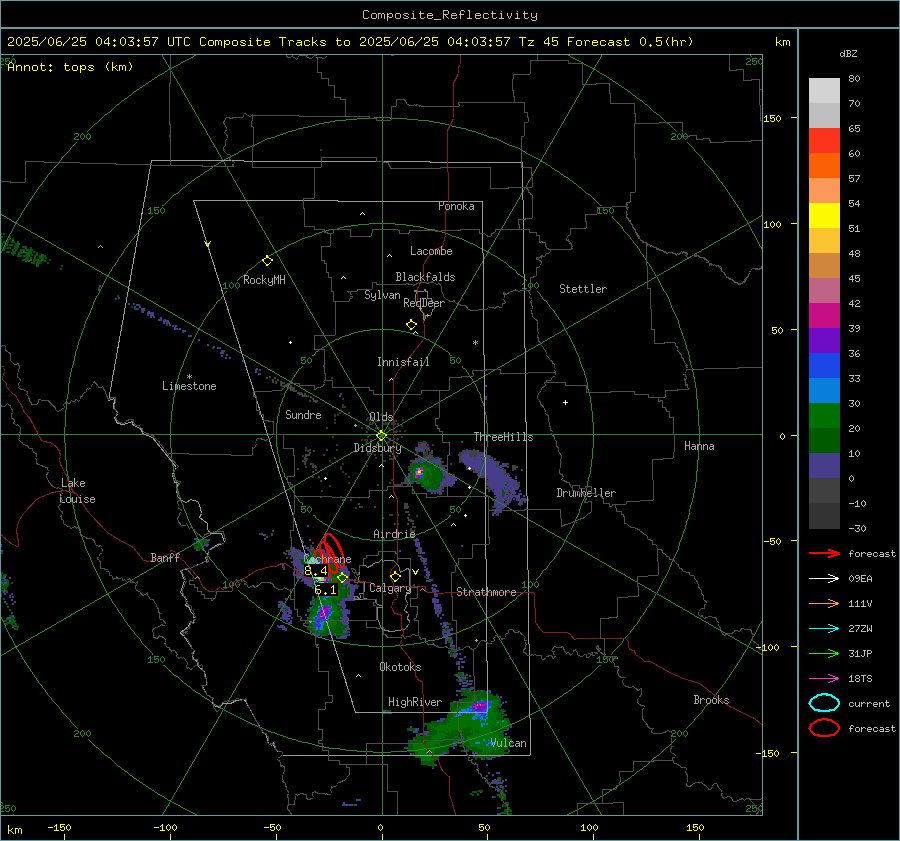Click the -100 tick on right axis
The width and height of the screenshot is (900, 841).
click(767, 647)
